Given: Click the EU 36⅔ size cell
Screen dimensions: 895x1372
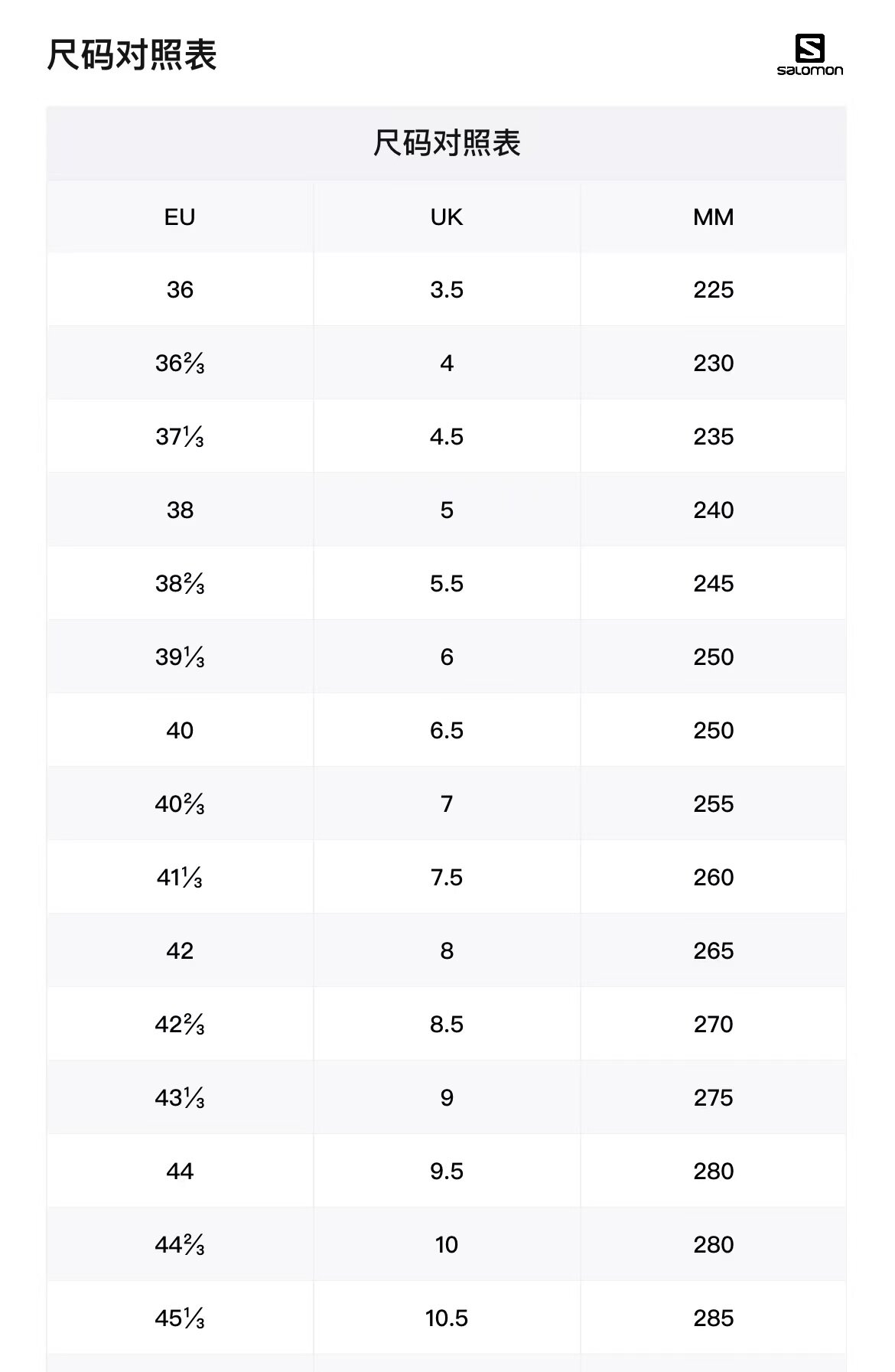Looking at the screenshot, I should (x=180, y=363).
